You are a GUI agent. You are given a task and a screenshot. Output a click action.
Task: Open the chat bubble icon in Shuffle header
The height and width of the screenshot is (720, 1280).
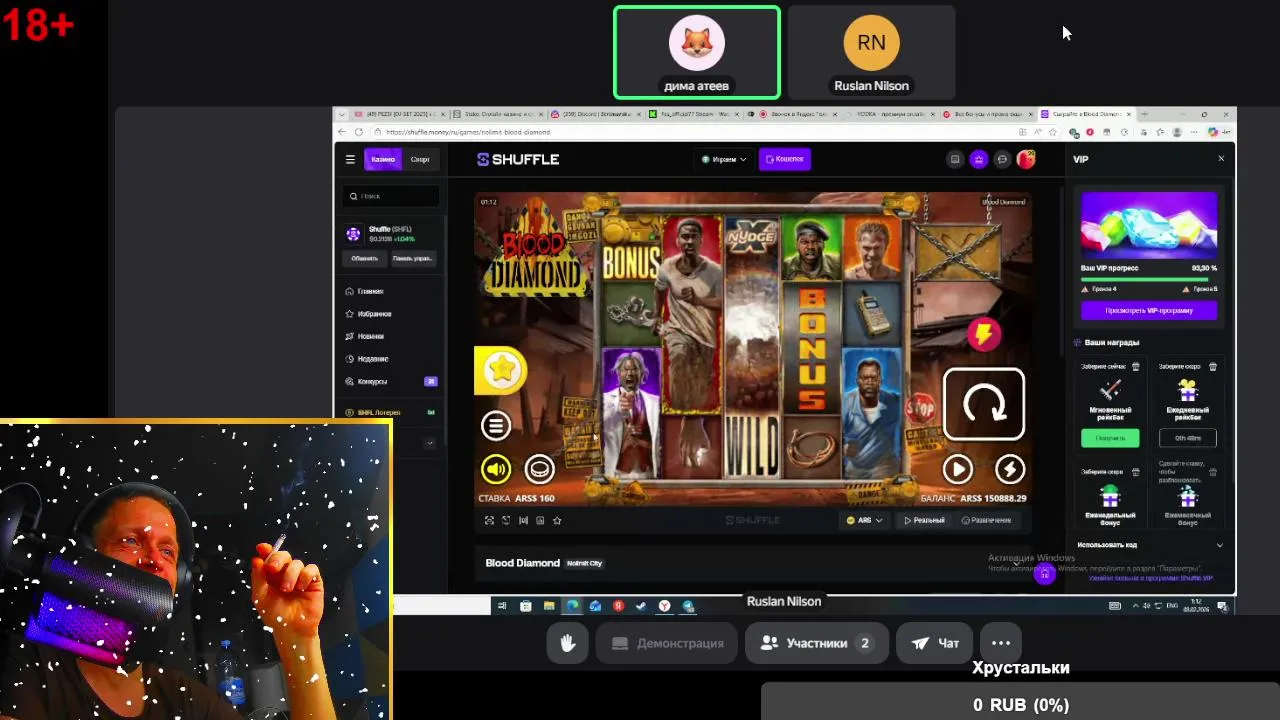pos(1002,159)
